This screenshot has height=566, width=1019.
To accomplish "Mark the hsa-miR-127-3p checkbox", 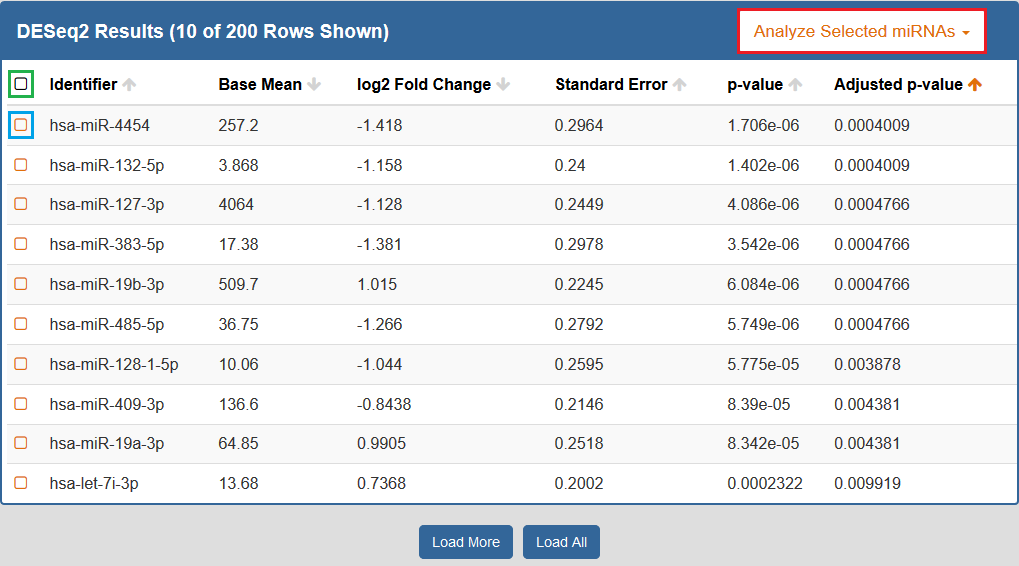I will 21,204.
